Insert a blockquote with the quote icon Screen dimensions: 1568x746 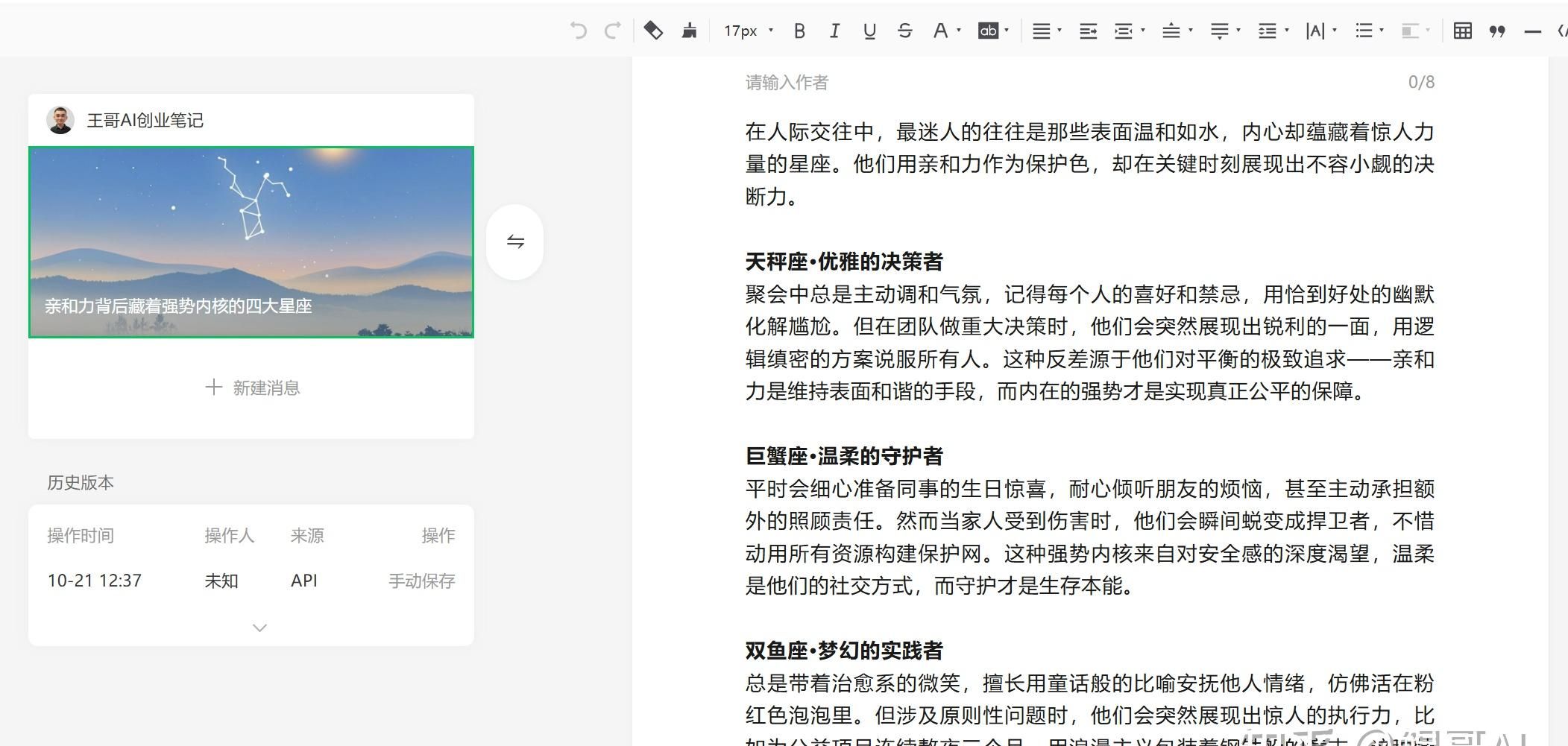click(x=1496, y=31)
